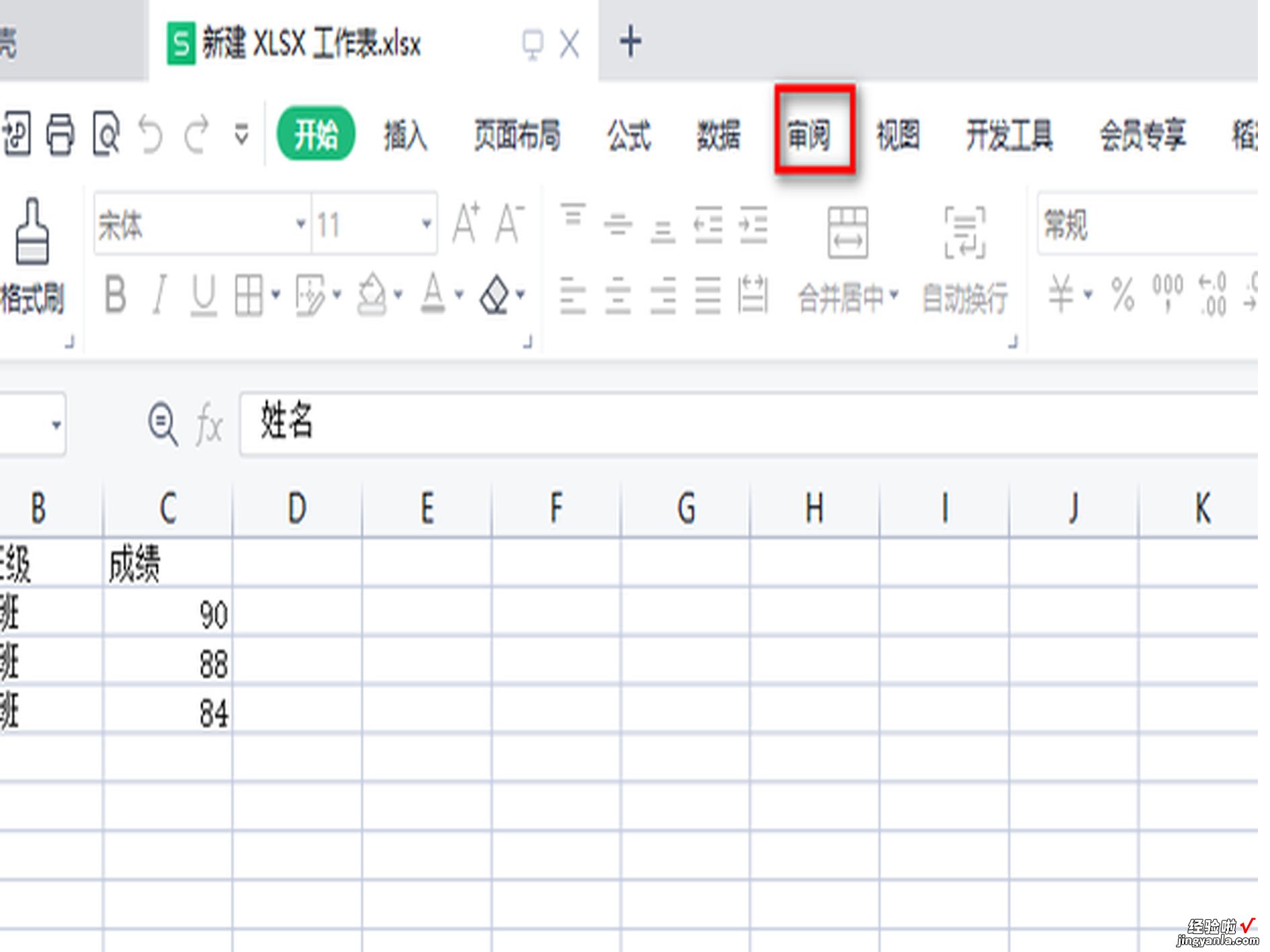Click distributed alignment icon
Image resolution: width=1270 pixels, height=952 pixels.
[753, 294]
